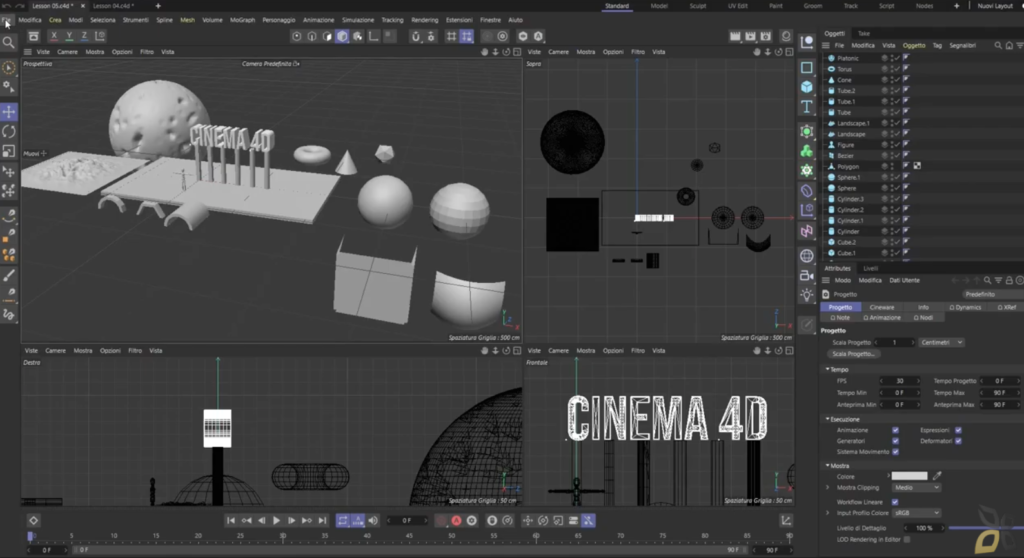Click the Text spline T icon

pyautogui.click(x=807, y=107)
